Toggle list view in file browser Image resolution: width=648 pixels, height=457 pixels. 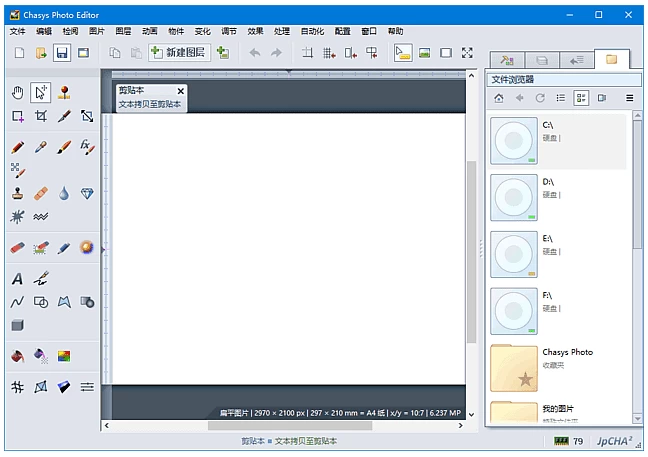tap(561, 98)
